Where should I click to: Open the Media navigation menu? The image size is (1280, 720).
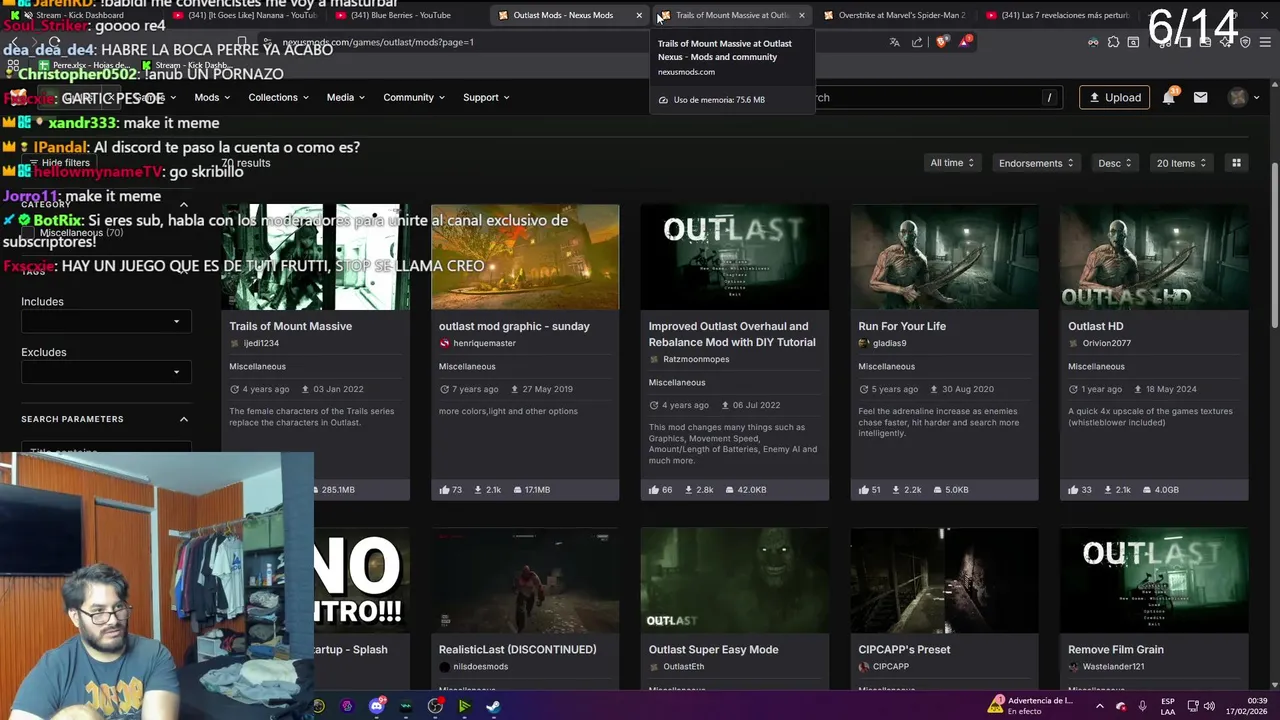(346, 97)
